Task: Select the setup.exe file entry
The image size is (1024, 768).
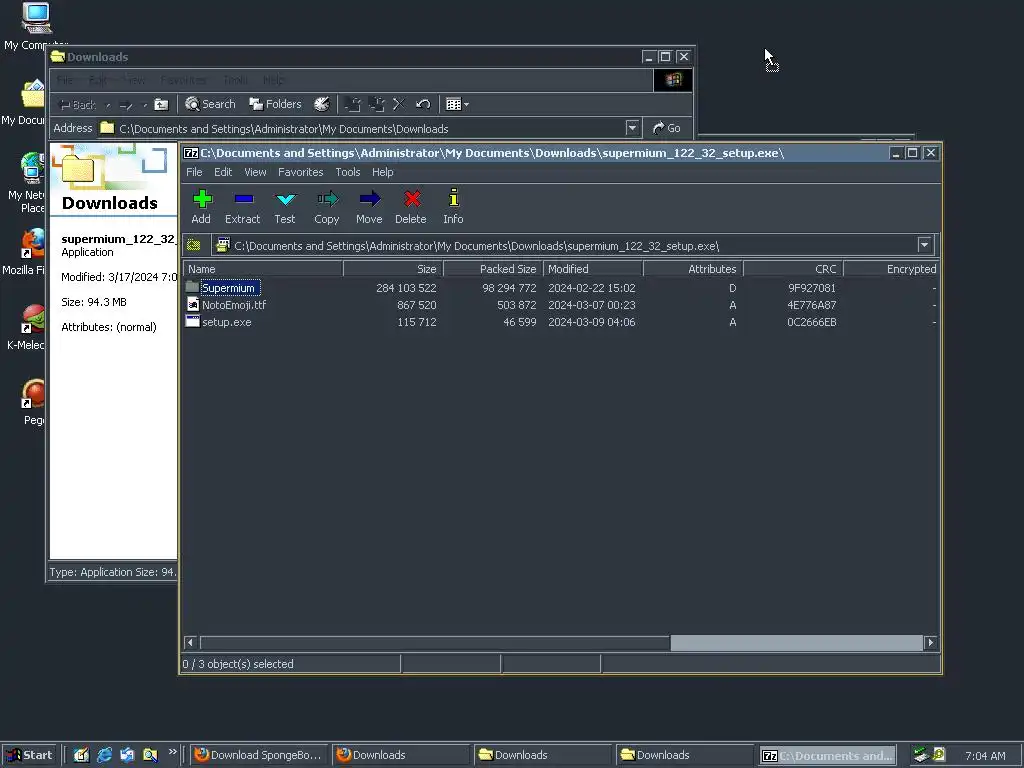Action: pyautogui.click(x=560, y=322)
